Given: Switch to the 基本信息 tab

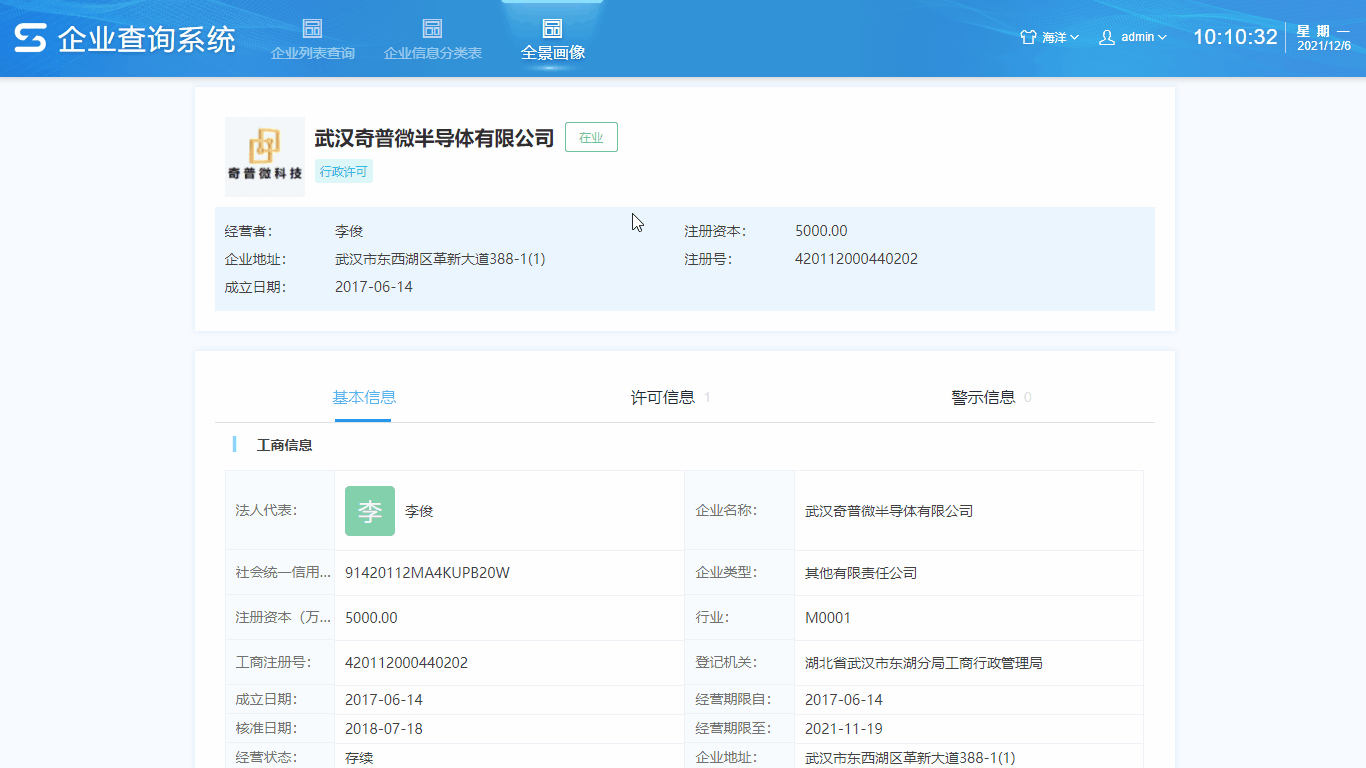Looking at the screenshot, I should coord(364,397).
